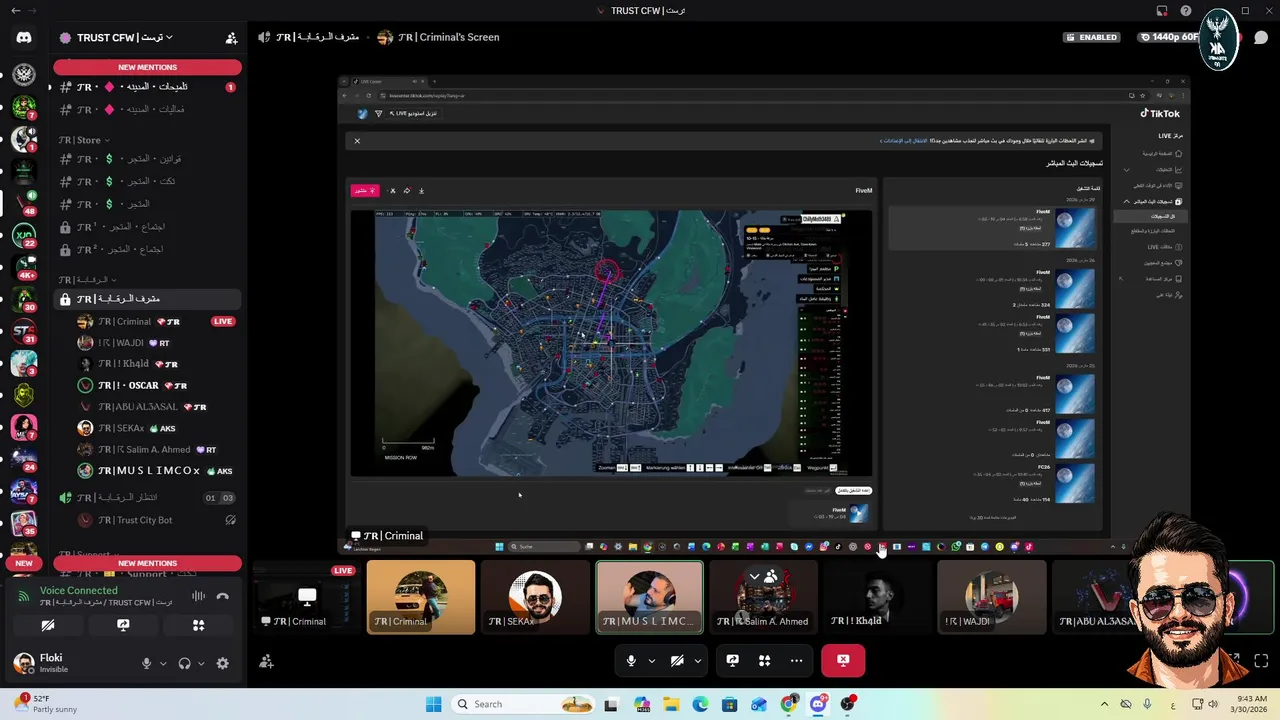Select WAJDI participant tile

(991, 597)
